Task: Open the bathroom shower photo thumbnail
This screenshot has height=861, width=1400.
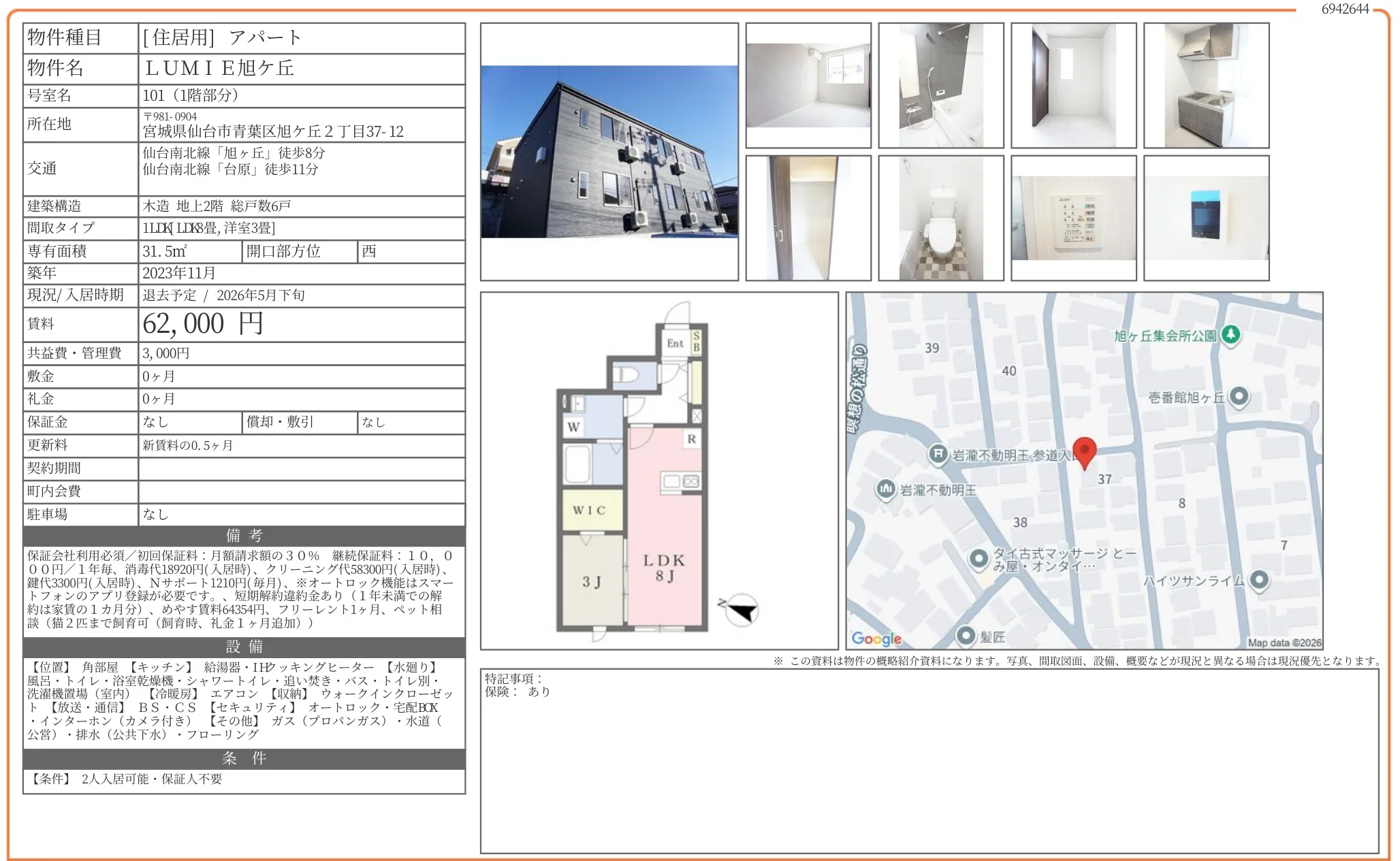Action: (940, 86)
